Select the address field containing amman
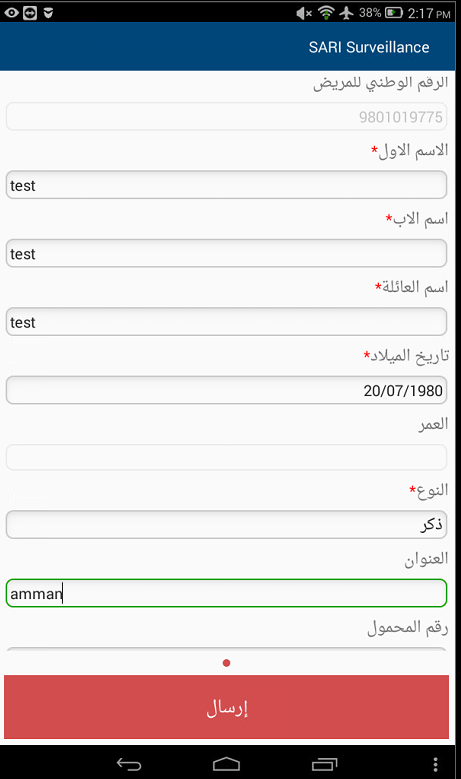The height and width of the screenshot is (779, 461). coord(227,593)
